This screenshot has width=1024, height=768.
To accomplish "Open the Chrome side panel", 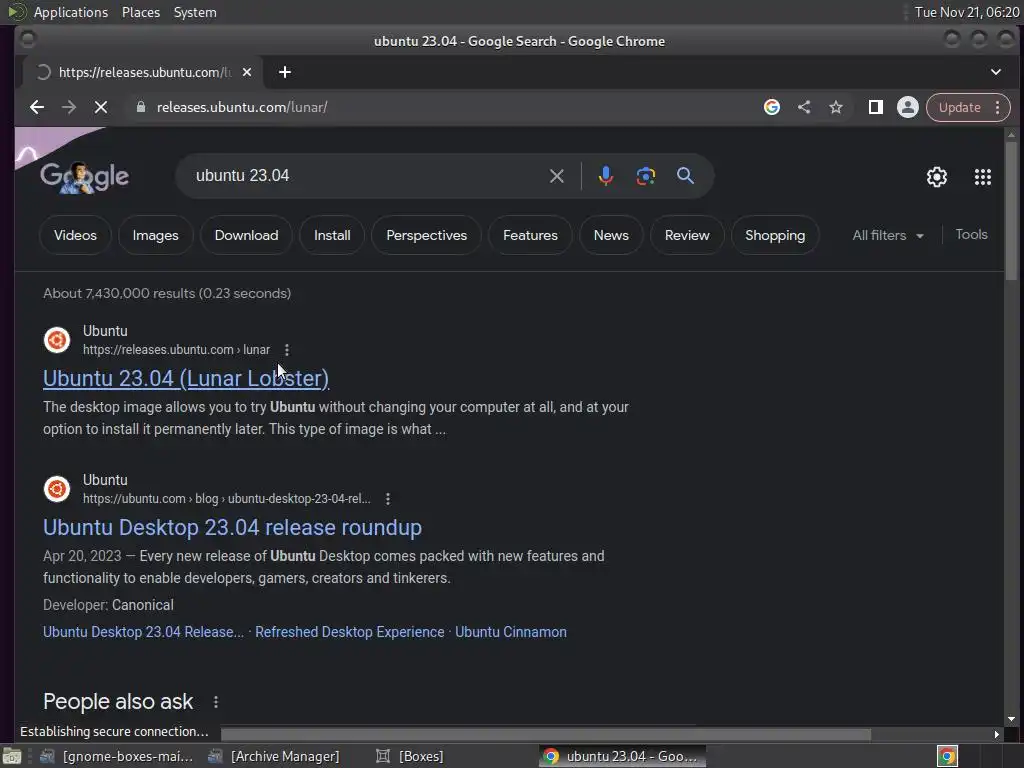I will pos(876,107).
